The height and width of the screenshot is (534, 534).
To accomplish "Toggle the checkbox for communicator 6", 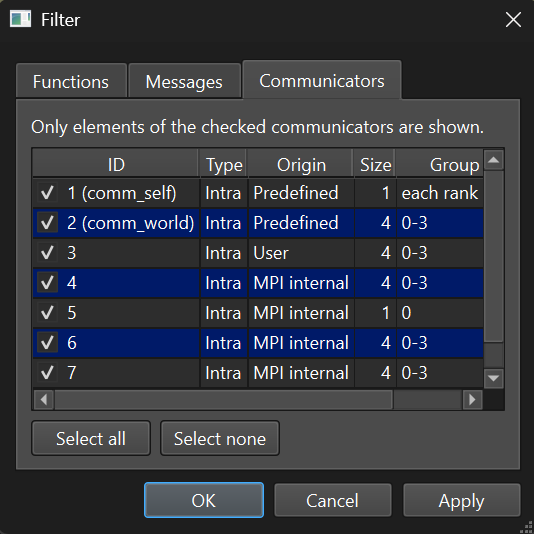I will (47, 343).
